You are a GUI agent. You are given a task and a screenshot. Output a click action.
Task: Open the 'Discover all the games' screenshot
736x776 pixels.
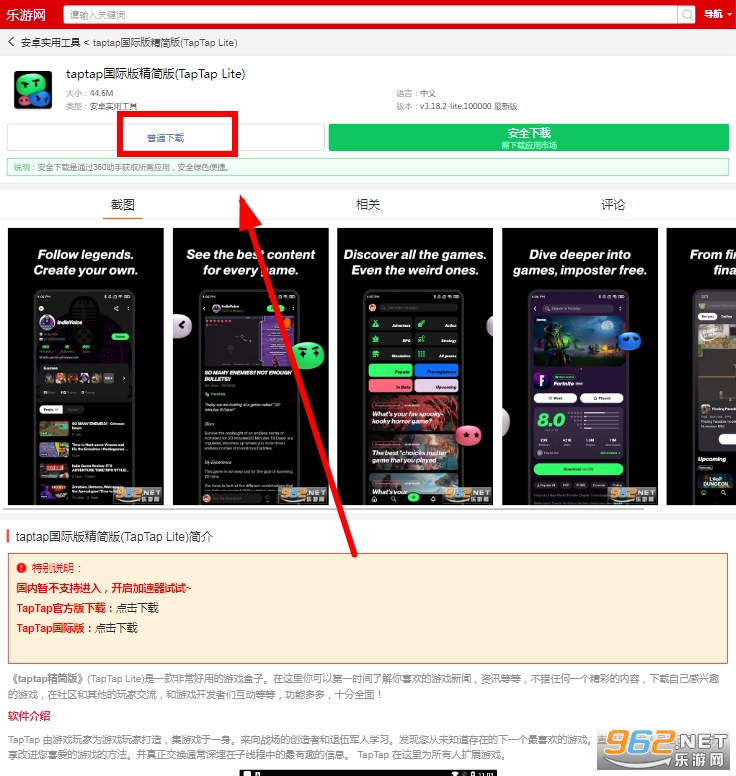click(415, 366)
